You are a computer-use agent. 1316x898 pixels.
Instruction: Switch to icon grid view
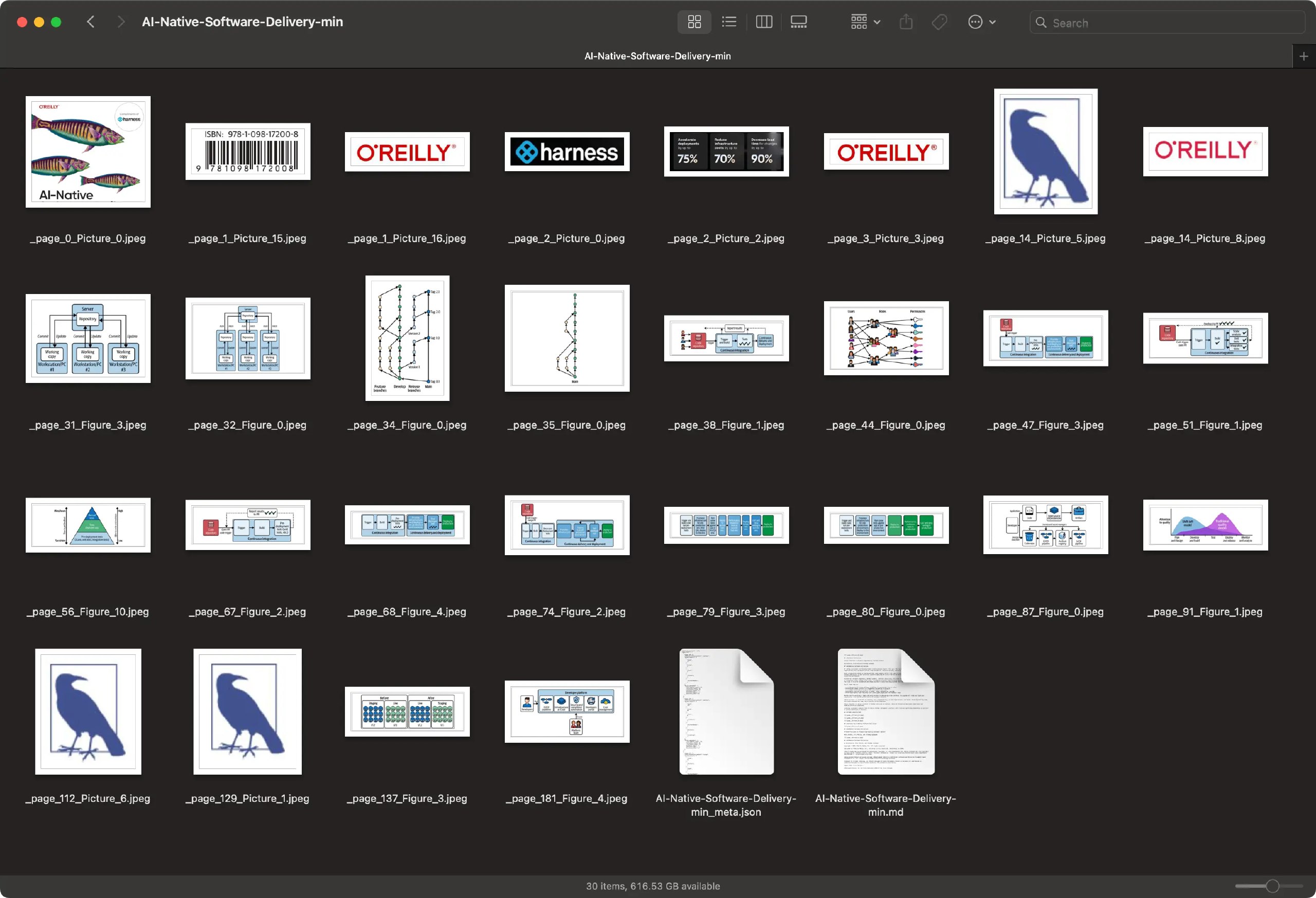click(694, 22)
